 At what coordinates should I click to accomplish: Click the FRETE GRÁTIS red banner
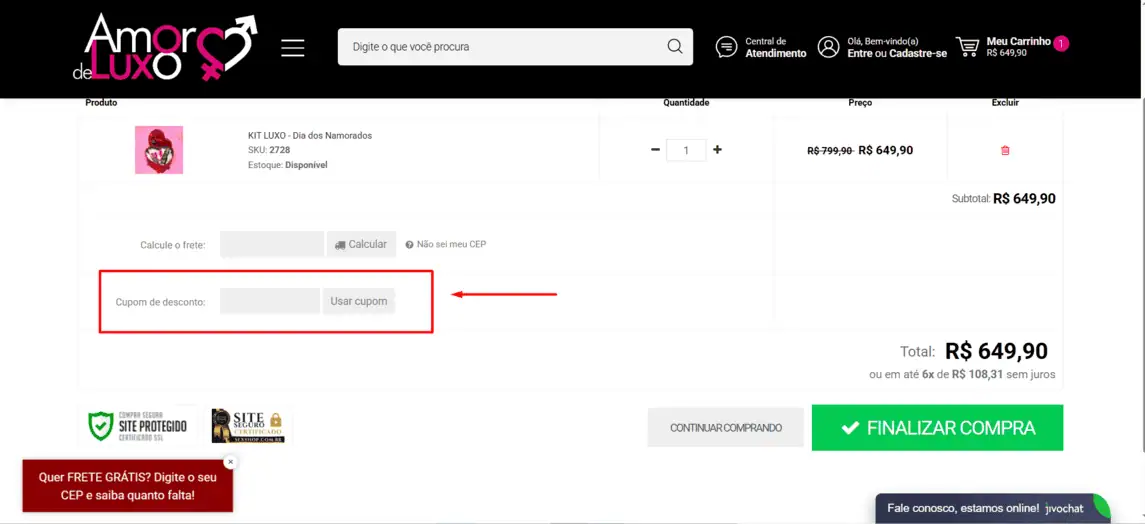pos(128,486)
